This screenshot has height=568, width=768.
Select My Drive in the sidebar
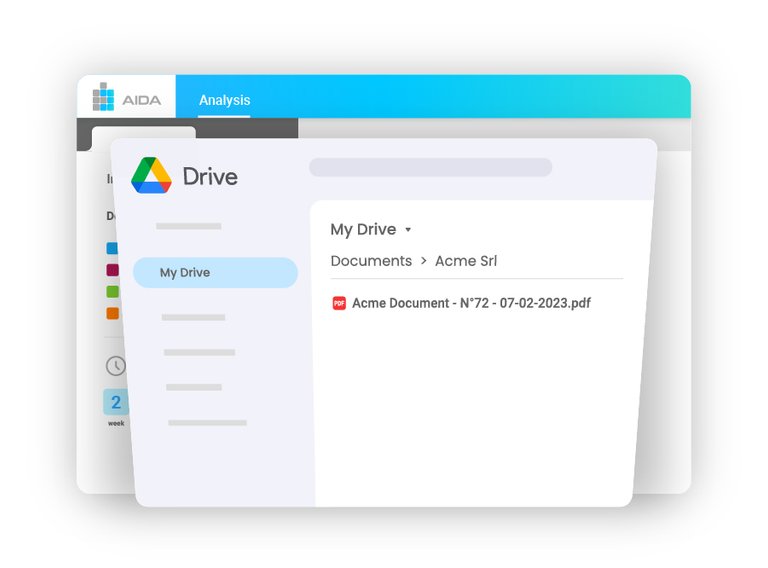(x=215, y=272)
